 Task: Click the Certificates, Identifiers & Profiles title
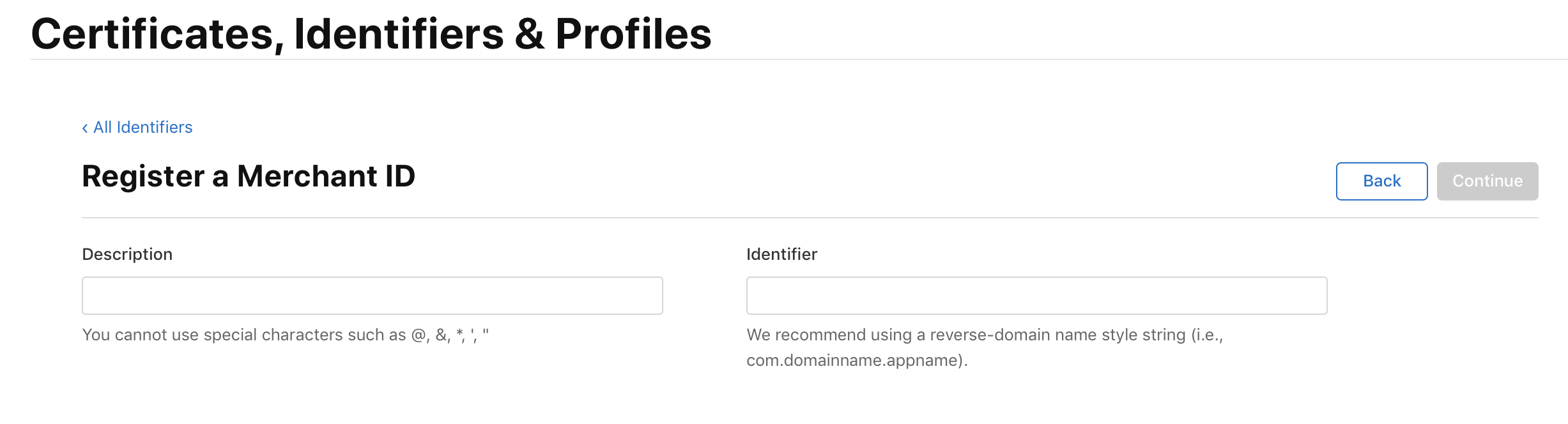(x=371, y=34)
